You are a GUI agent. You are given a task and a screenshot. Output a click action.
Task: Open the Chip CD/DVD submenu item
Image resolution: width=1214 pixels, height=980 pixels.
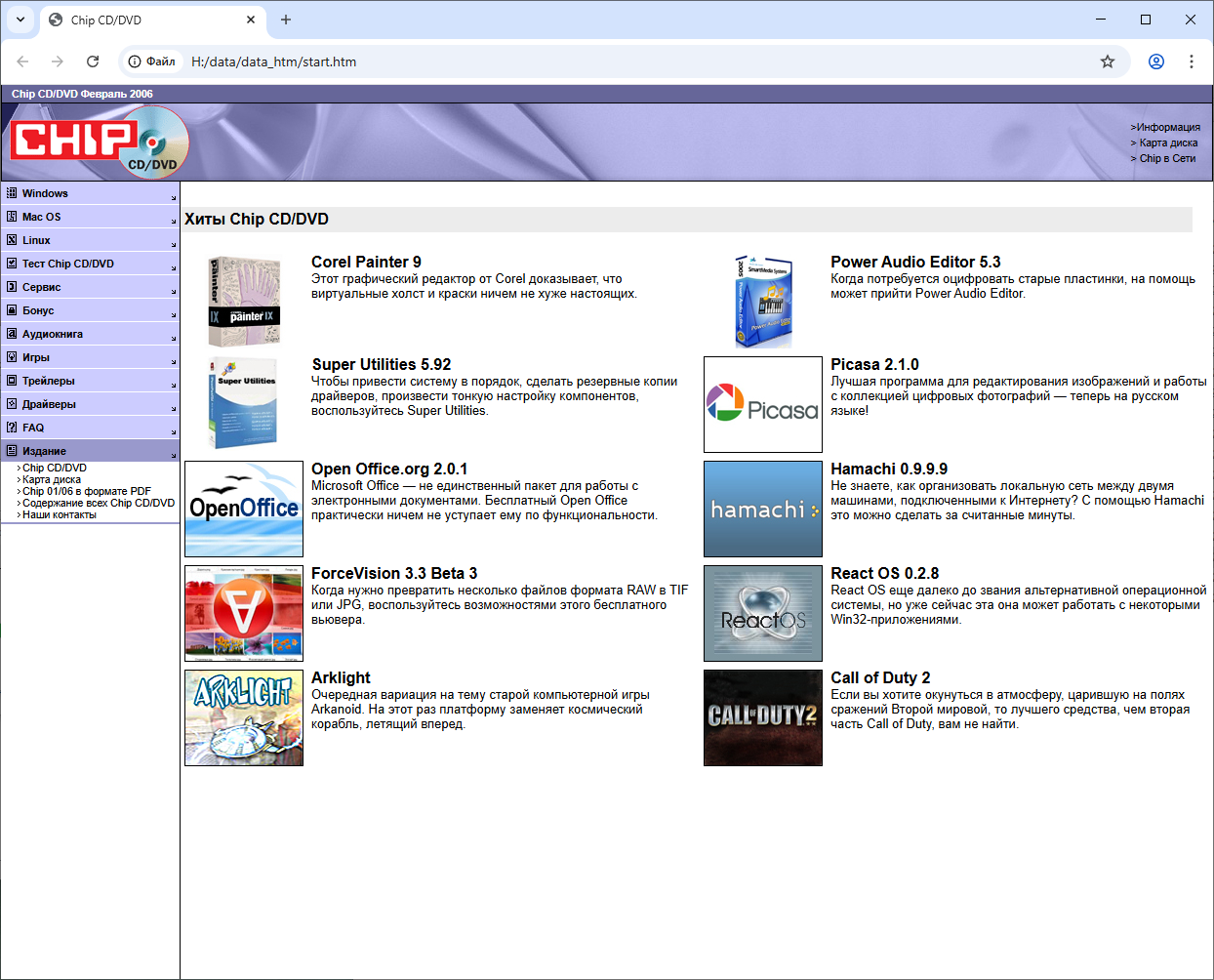pos(55,468)
